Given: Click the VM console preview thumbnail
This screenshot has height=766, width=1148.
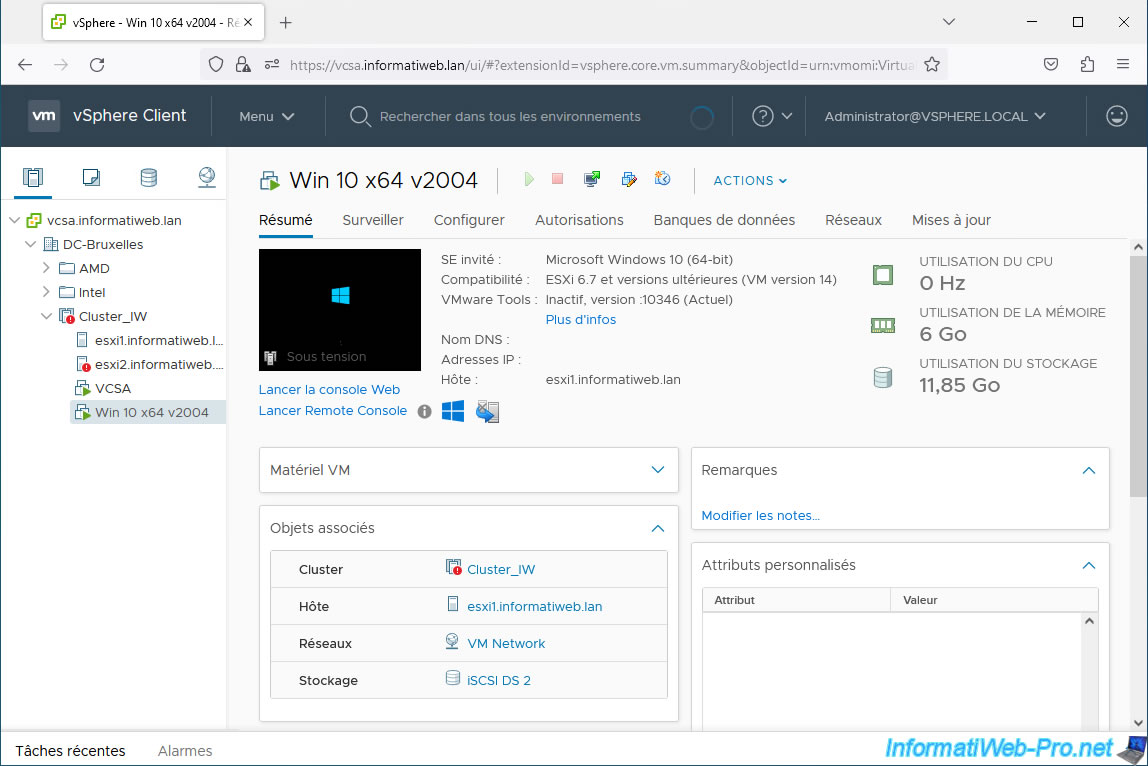Looking at the screenshot, I should click(x=339, y=309).
